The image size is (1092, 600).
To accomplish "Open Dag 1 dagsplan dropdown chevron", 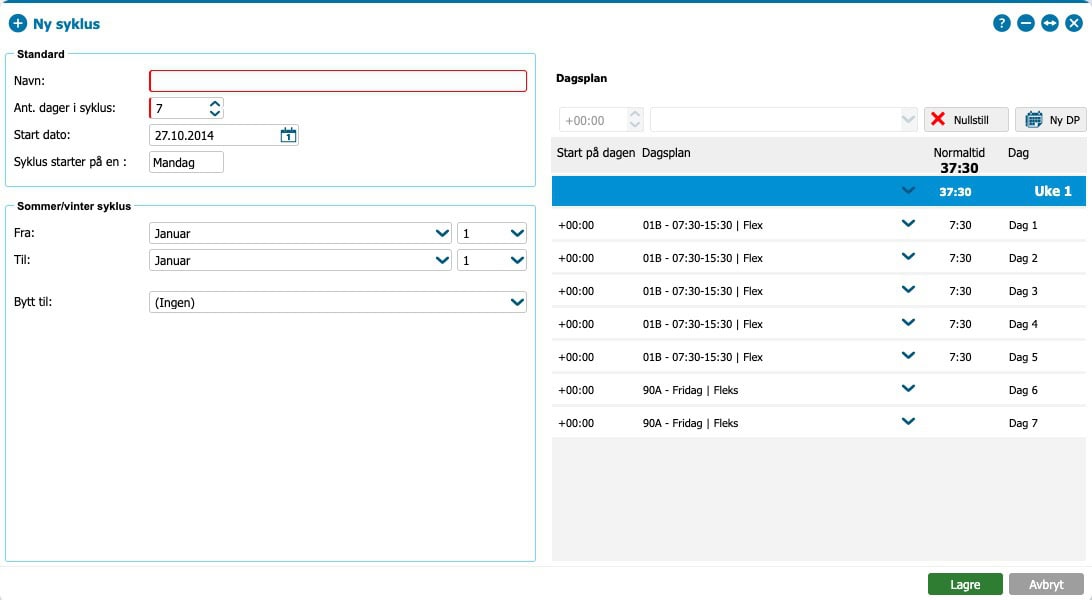I will (908, 223).
